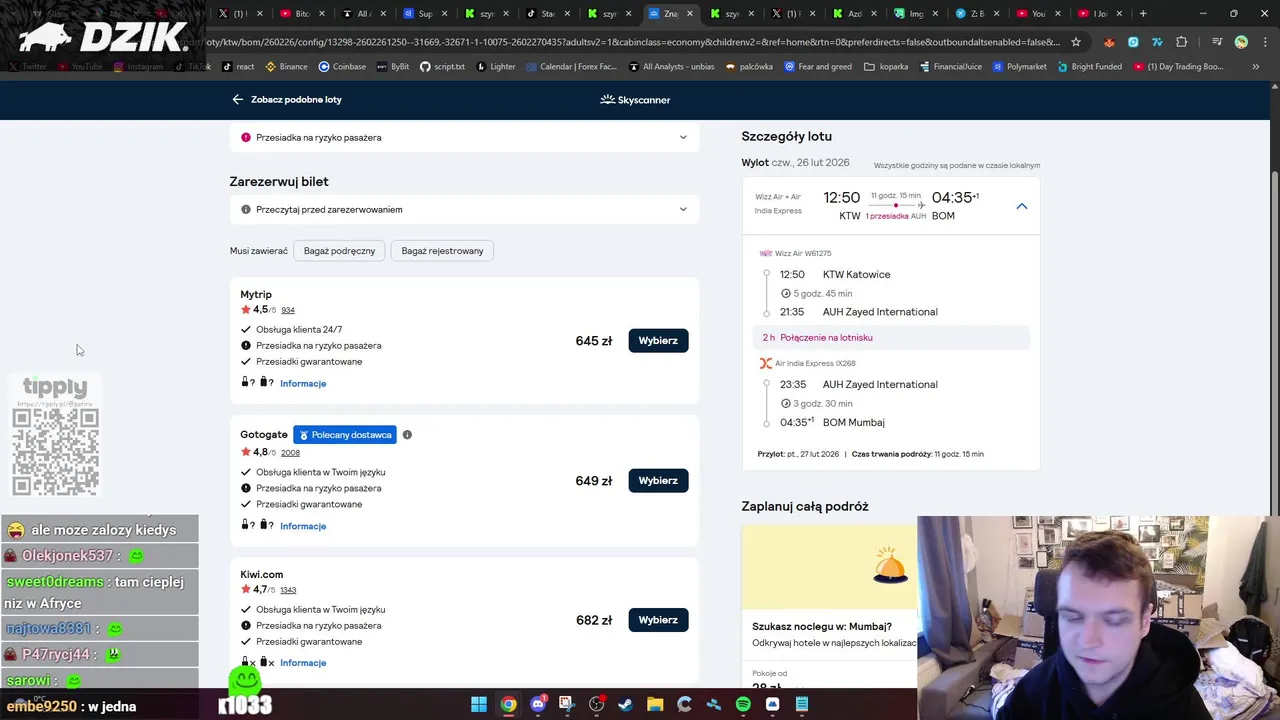Image resolution: width=1280 pixels, height=720 pixels.
Task: Open the Skyscanner logo link
Action: click(x=635, y=100)
